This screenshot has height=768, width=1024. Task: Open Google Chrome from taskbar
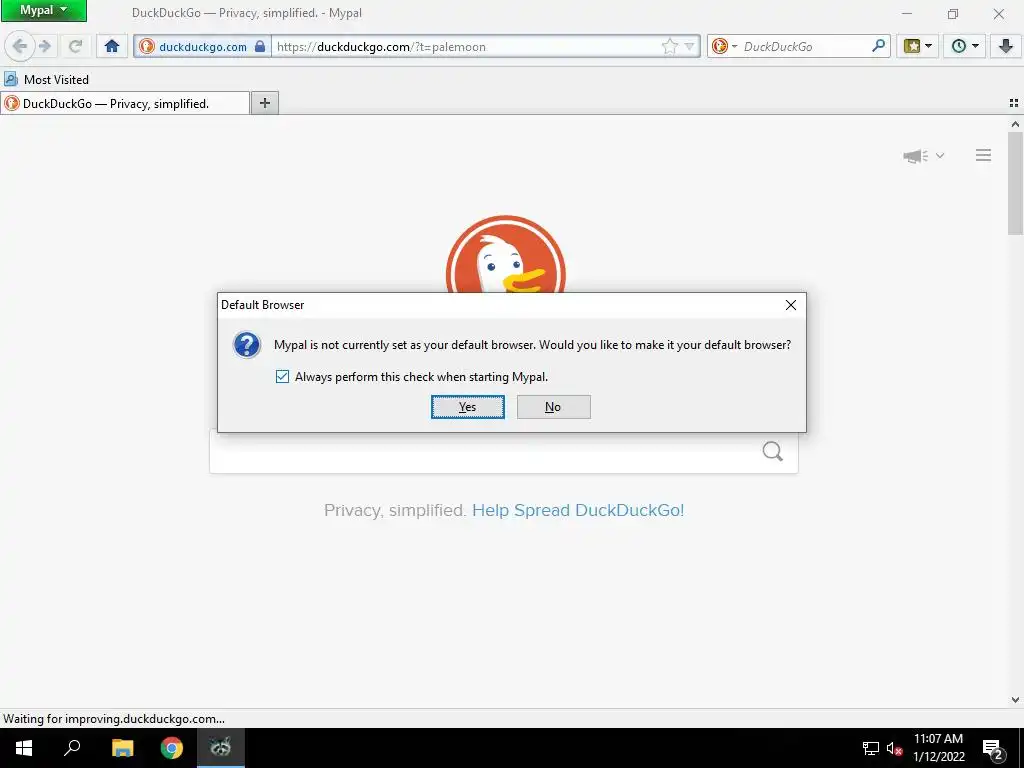pyautogui.click(x=172, y=748)
